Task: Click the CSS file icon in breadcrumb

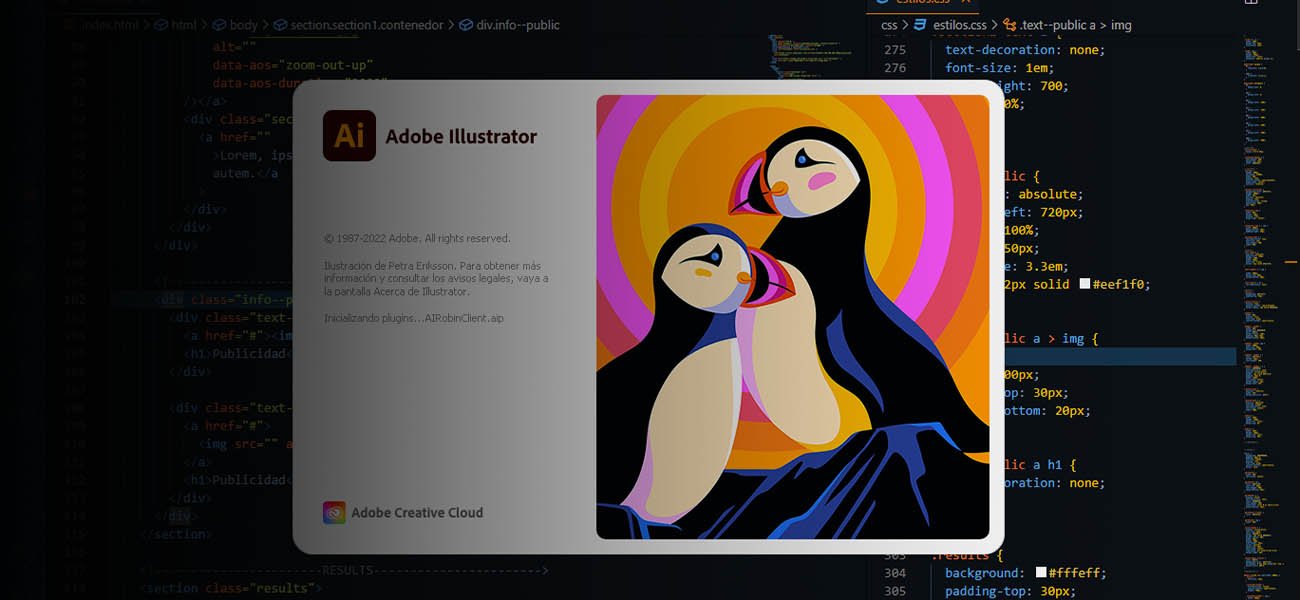Action: point(921,25)
